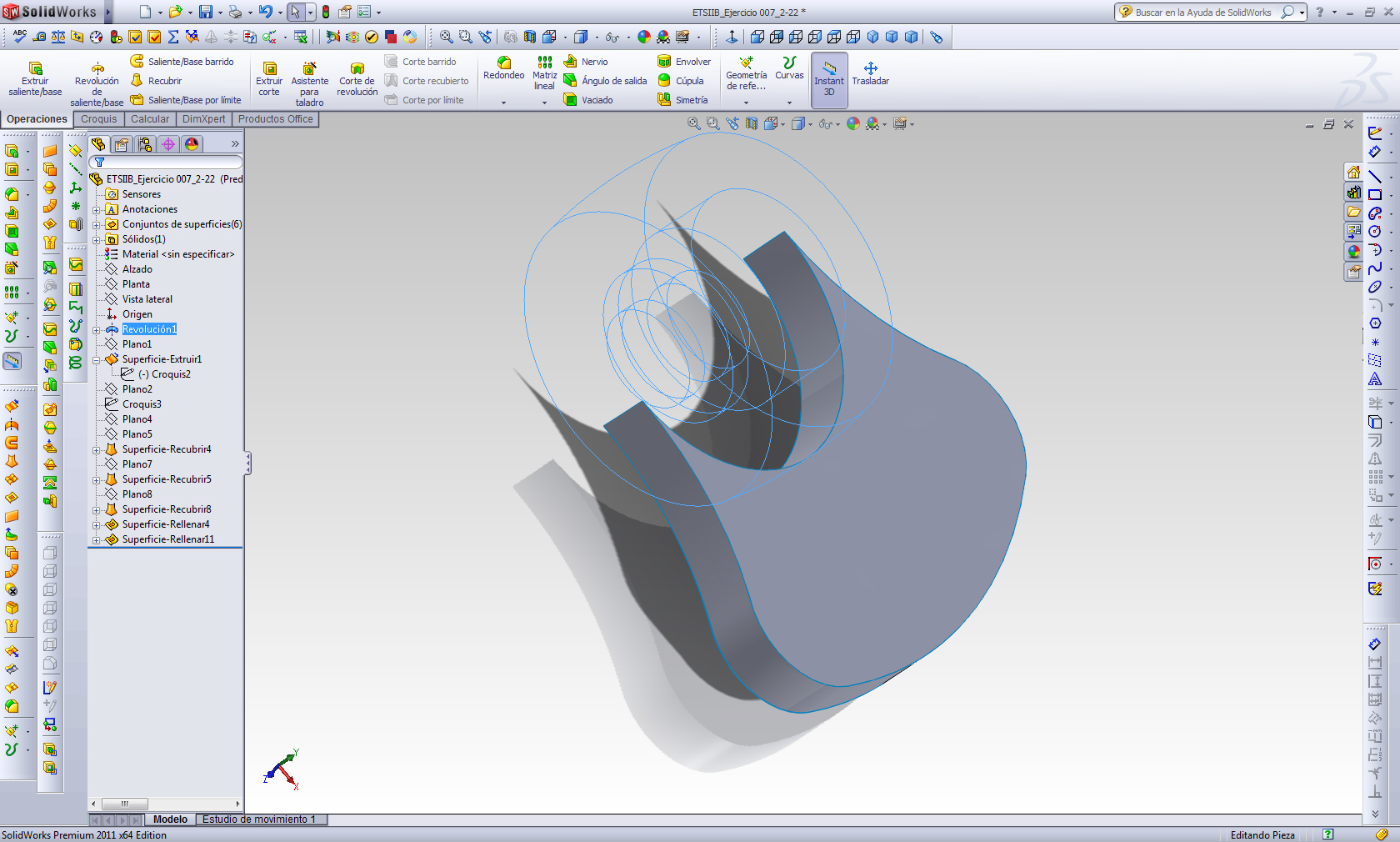
Task: Click the Undo icon
Action: point(265,12)
